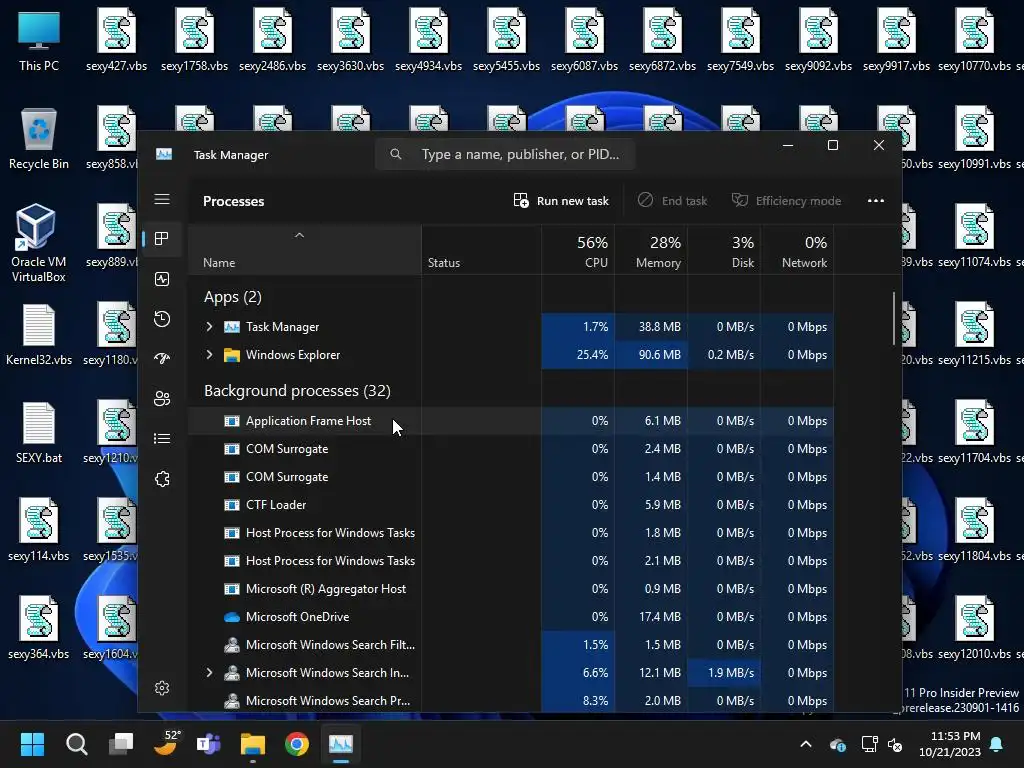Focus the Task Manager search field
Image resolution: width=1024 pixels, height=768 pixels.
[x=505, y=154]
